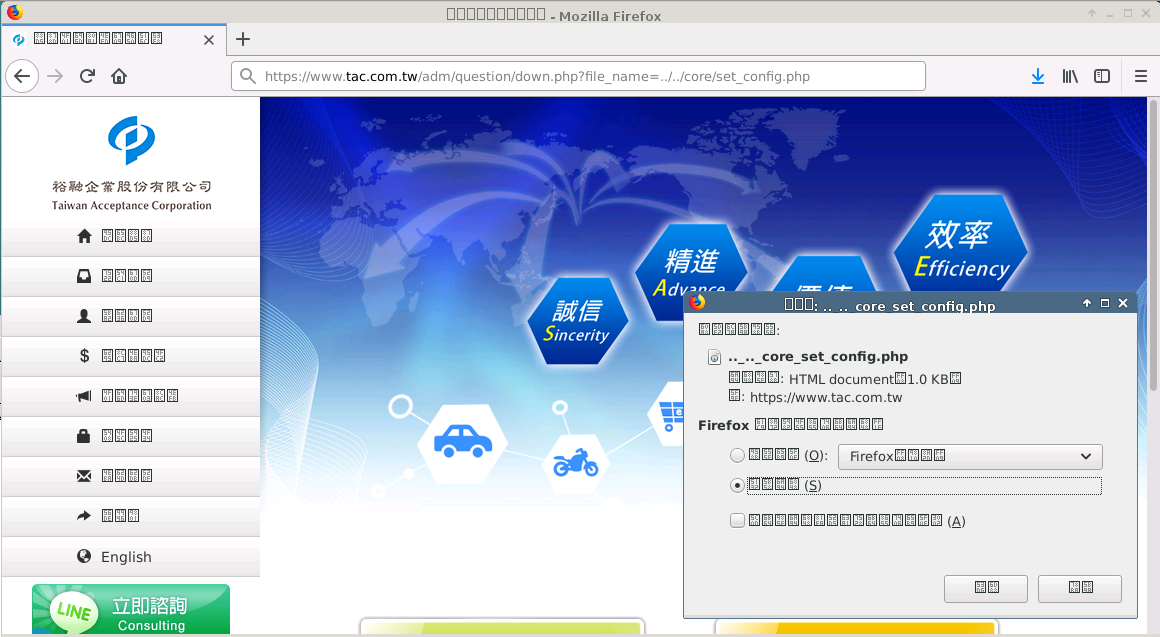Click the https://www.tac.com.tw source text
This screenshot has height=637, width=1160.
tap(826, 397)
